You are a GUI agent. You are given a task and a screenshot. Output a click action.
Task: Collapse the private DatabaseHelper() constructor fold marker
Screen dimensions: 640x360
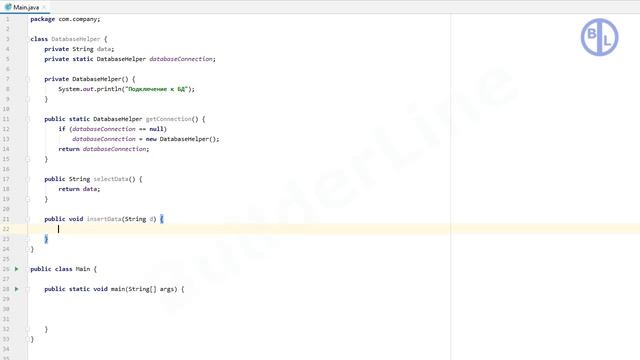click(x=28, y=79)
